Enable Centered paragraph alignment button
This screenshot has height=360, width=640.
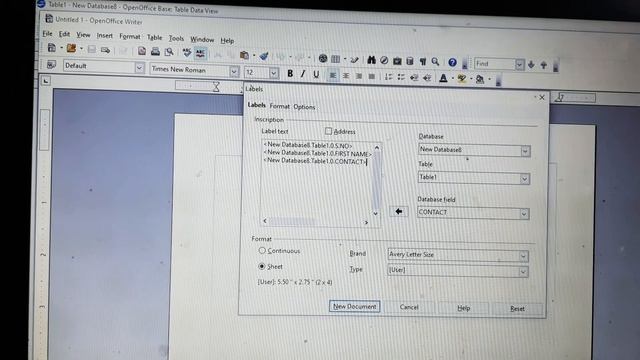tap(346, 76)
